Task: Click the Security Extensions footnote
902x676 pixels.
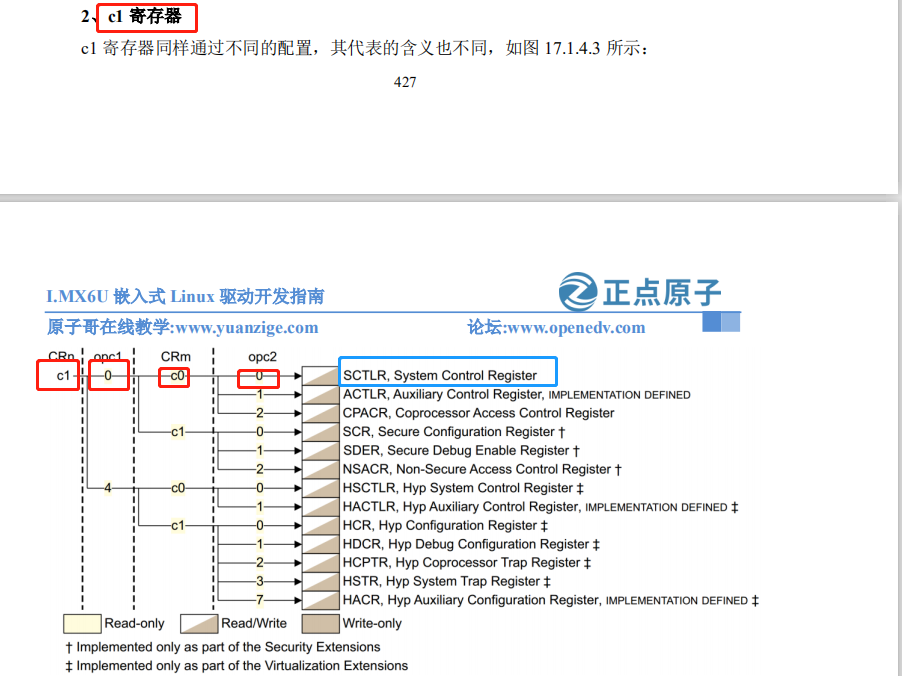Action: (x=223, y=647)
